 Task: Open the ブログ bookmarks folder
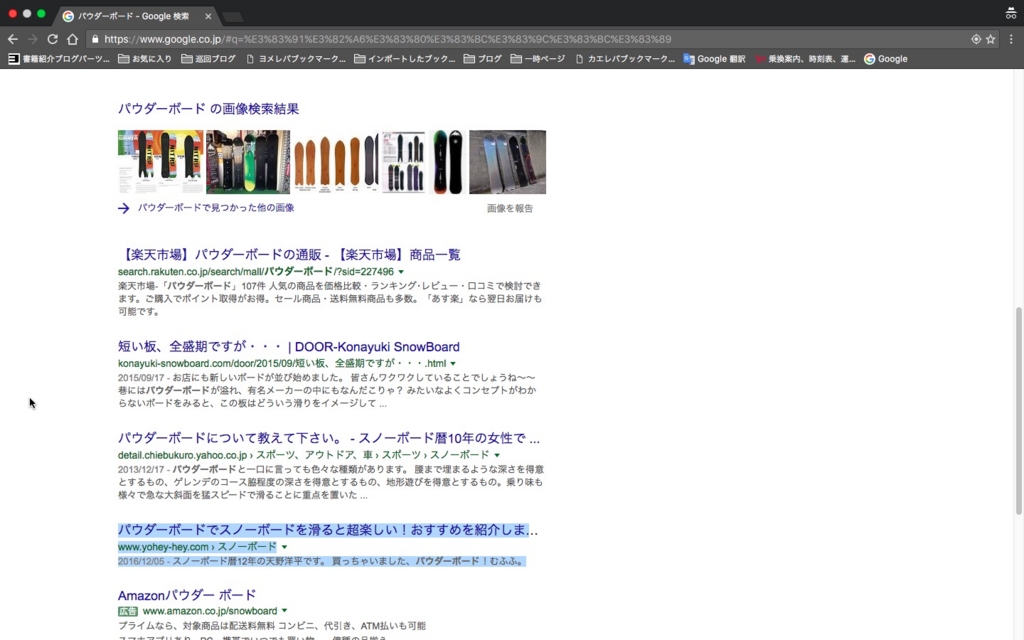pos(483,59)
